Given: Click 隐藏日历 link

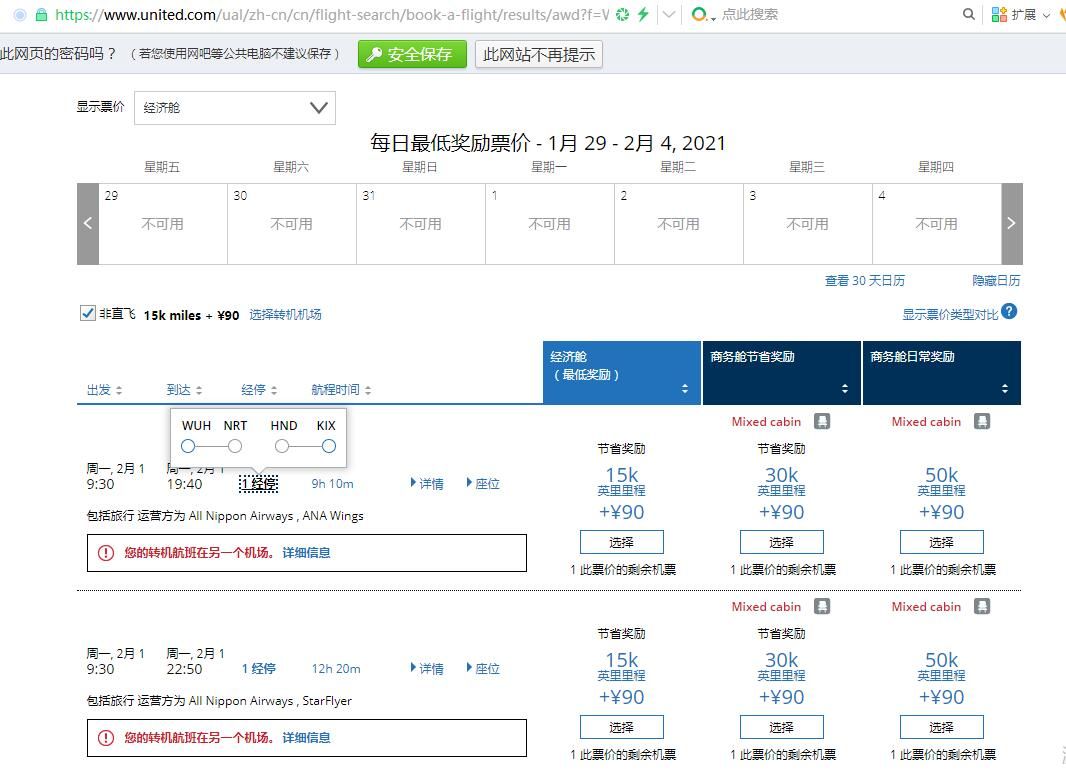Looking at the screenshot, I should (996, 281).
